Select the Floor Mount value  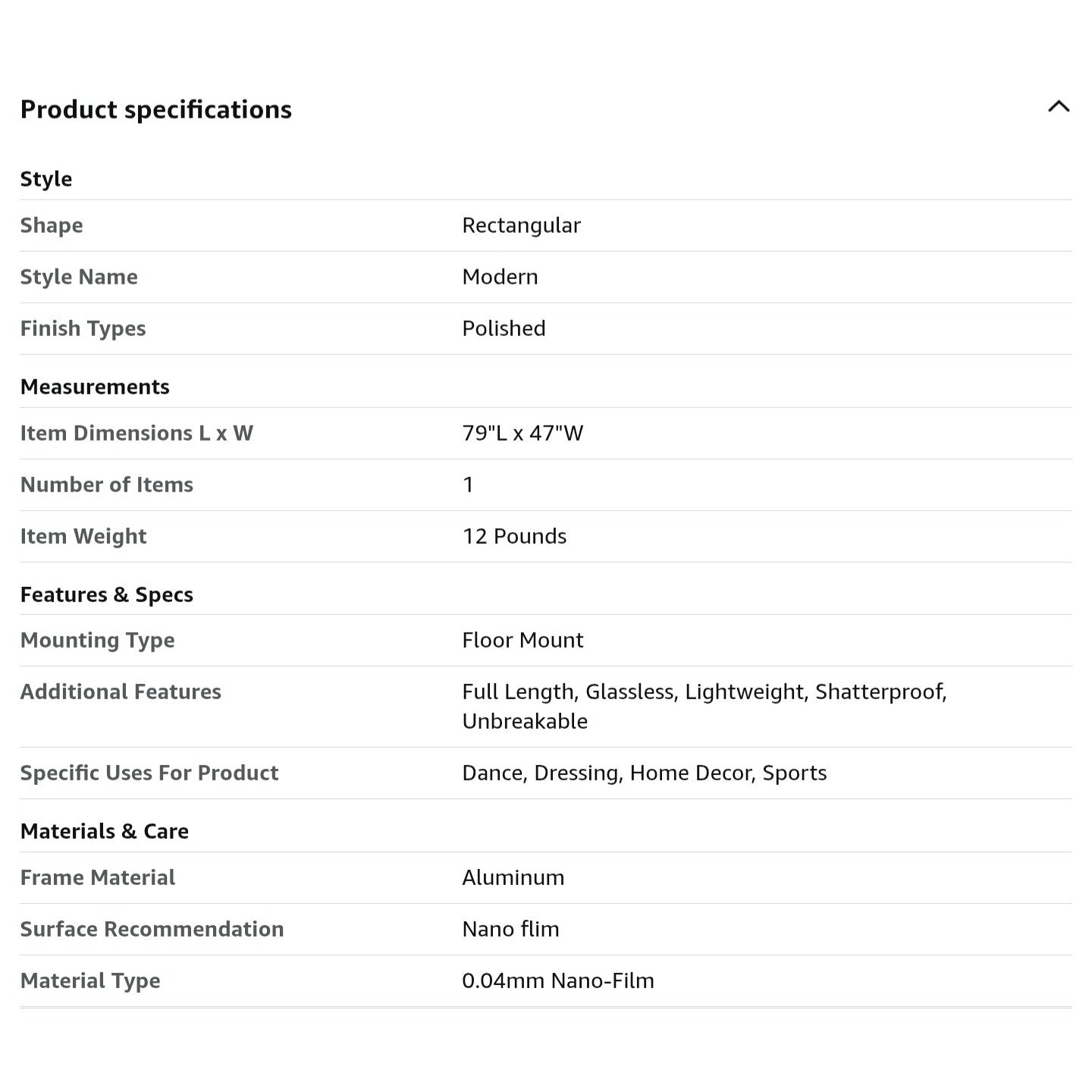tap(523, 640)
